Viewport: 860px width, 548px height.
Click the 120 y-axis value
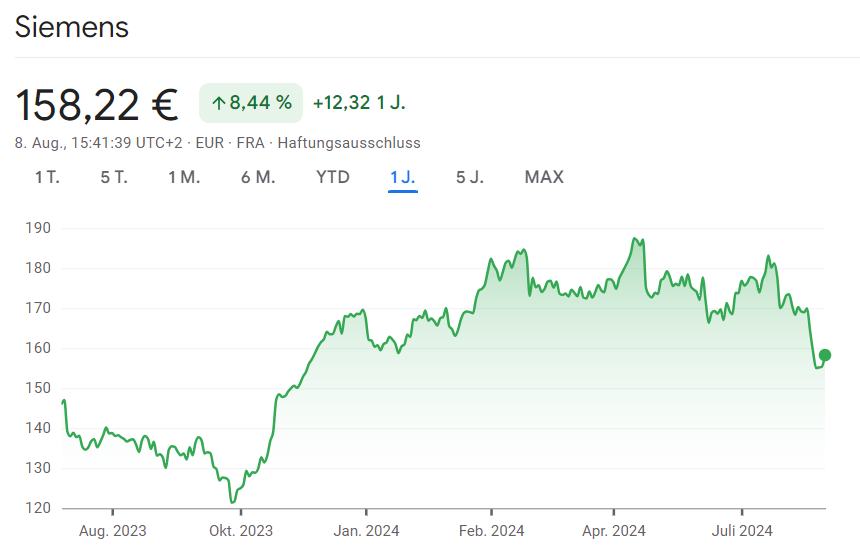(38, 509)
